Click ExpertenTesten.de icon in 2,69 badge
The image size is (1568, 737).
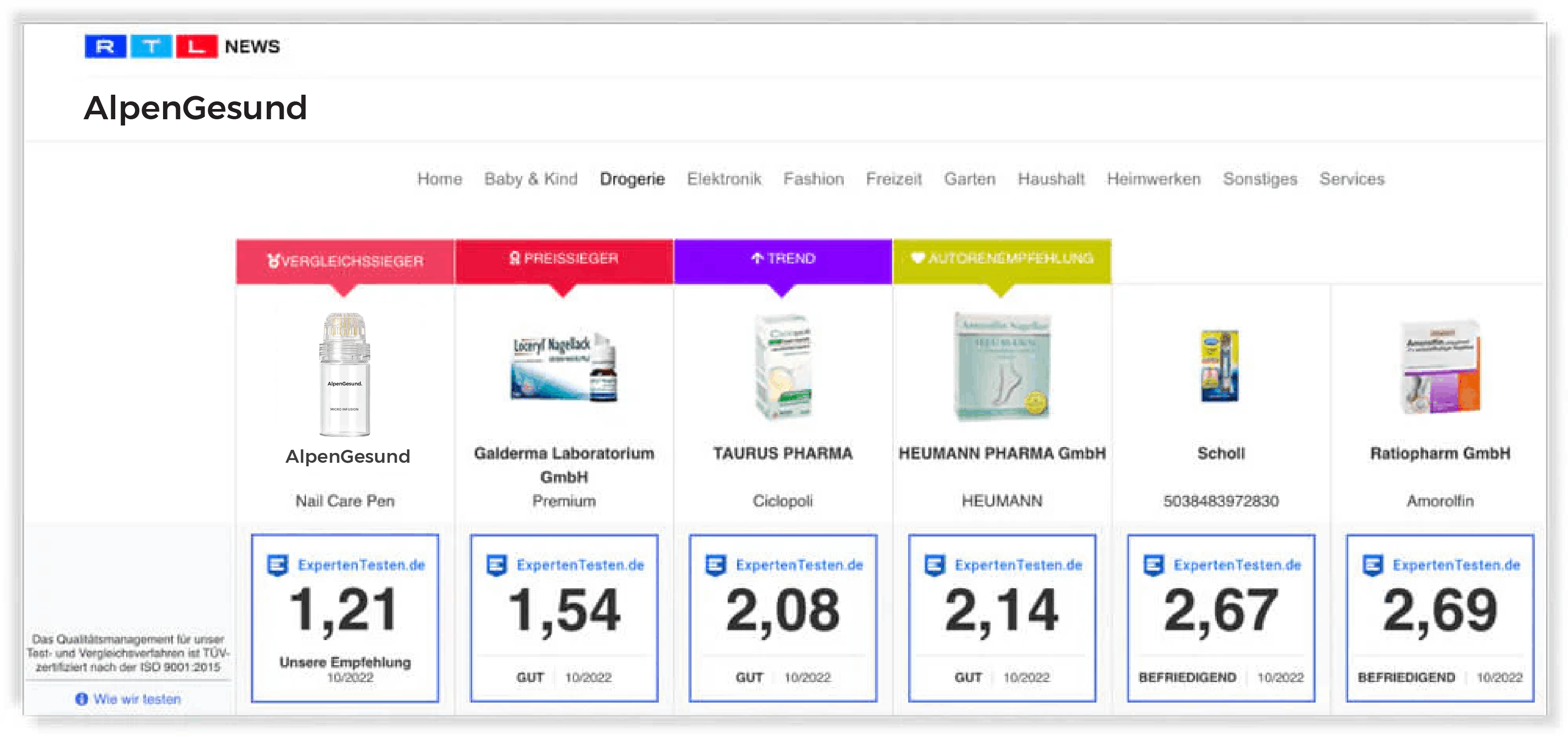tap(1373, 565)
